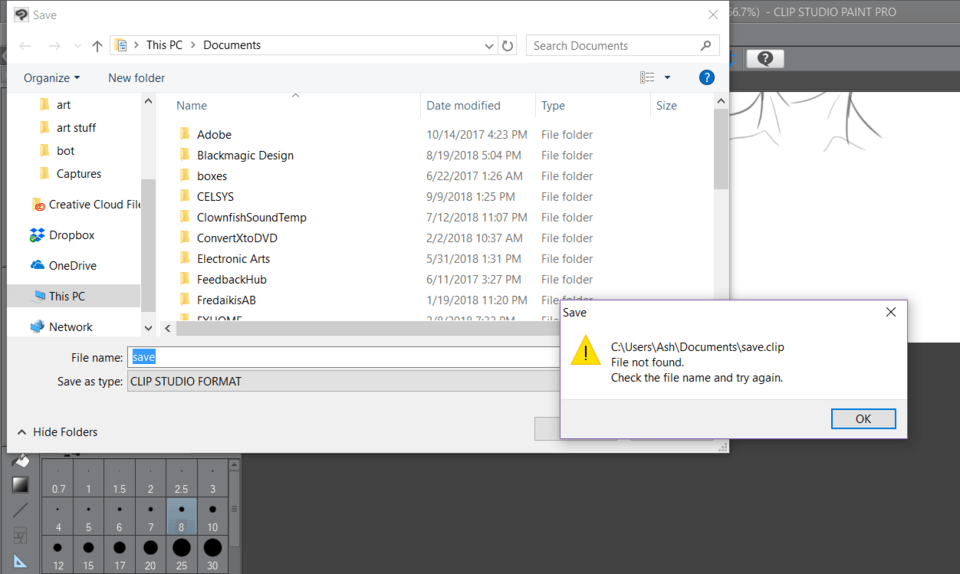Viewport: 960px width, 574px height.
Task: Open OneDrive in the navigation pane
Action: tap(64, 266)
